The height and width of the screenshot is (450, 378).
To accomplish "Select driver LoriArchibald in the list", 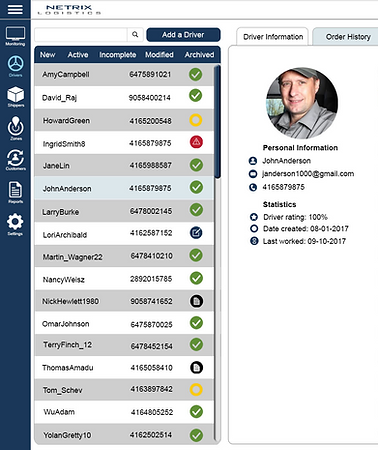I will (124, 234).
